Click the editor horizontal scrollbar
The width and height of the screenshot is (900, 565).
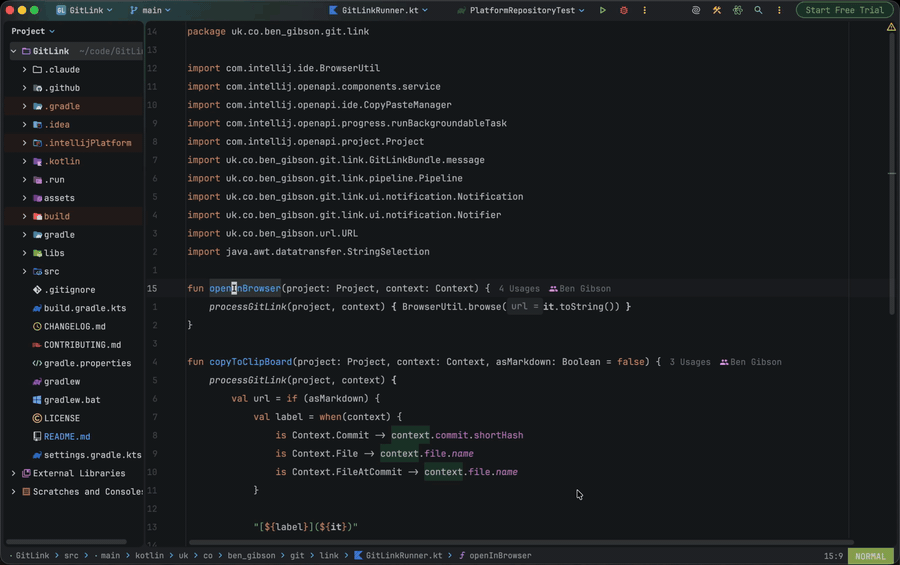[x=521, y=542]
